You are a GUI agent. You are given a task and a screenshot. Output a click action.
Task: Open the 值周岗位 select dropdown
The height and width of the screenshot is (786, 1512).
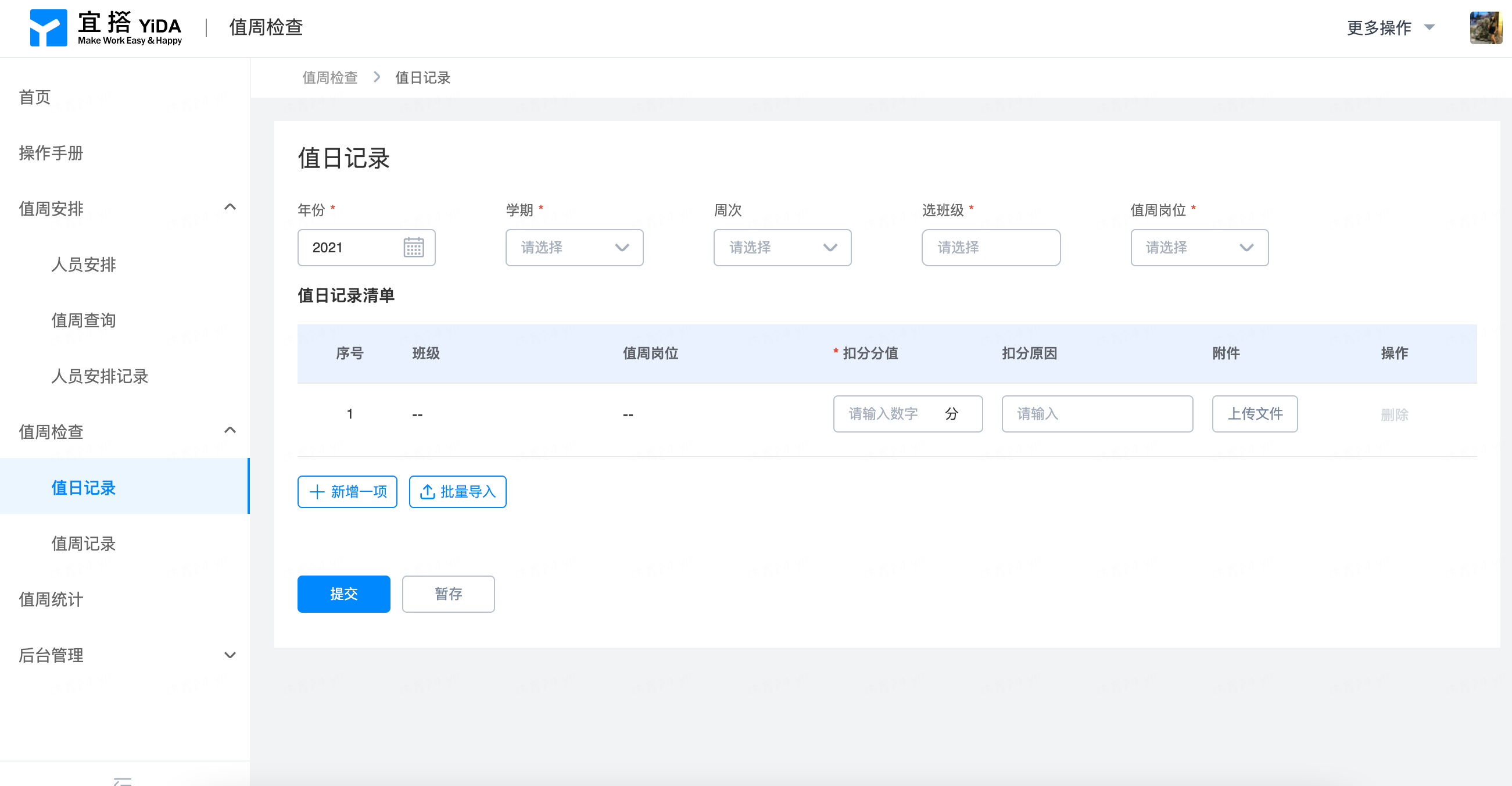click(x=1199, y=247)
